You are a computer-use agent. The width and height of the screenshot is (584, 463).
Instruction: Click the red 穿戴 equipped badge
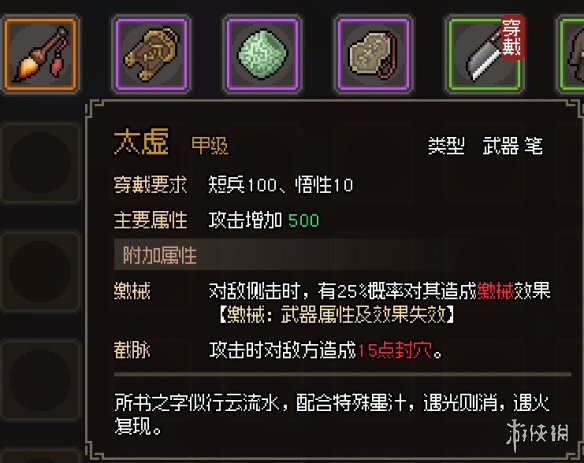coord(512,38)
